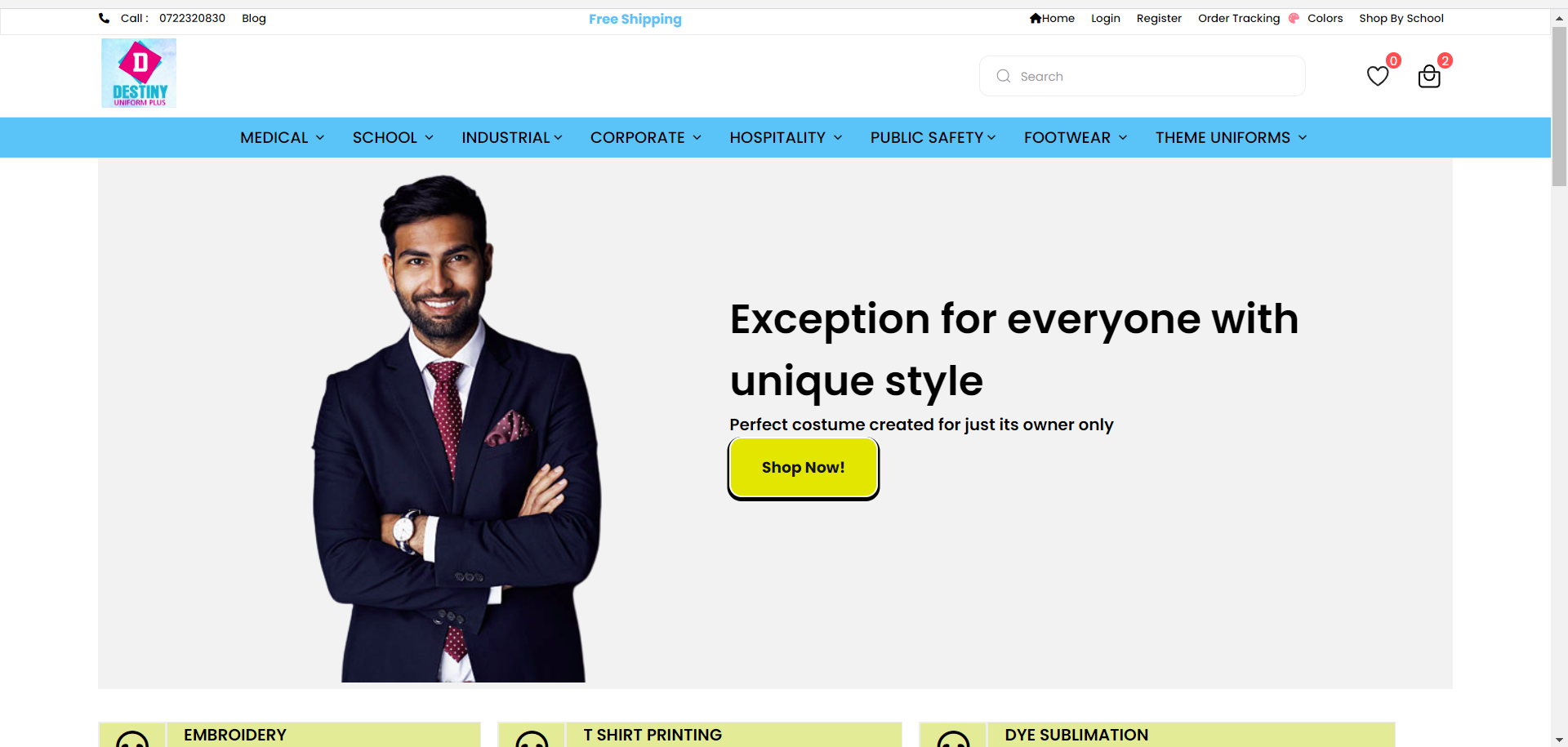
Task: Click the search magnifier icon
Action: (1004, 76)
